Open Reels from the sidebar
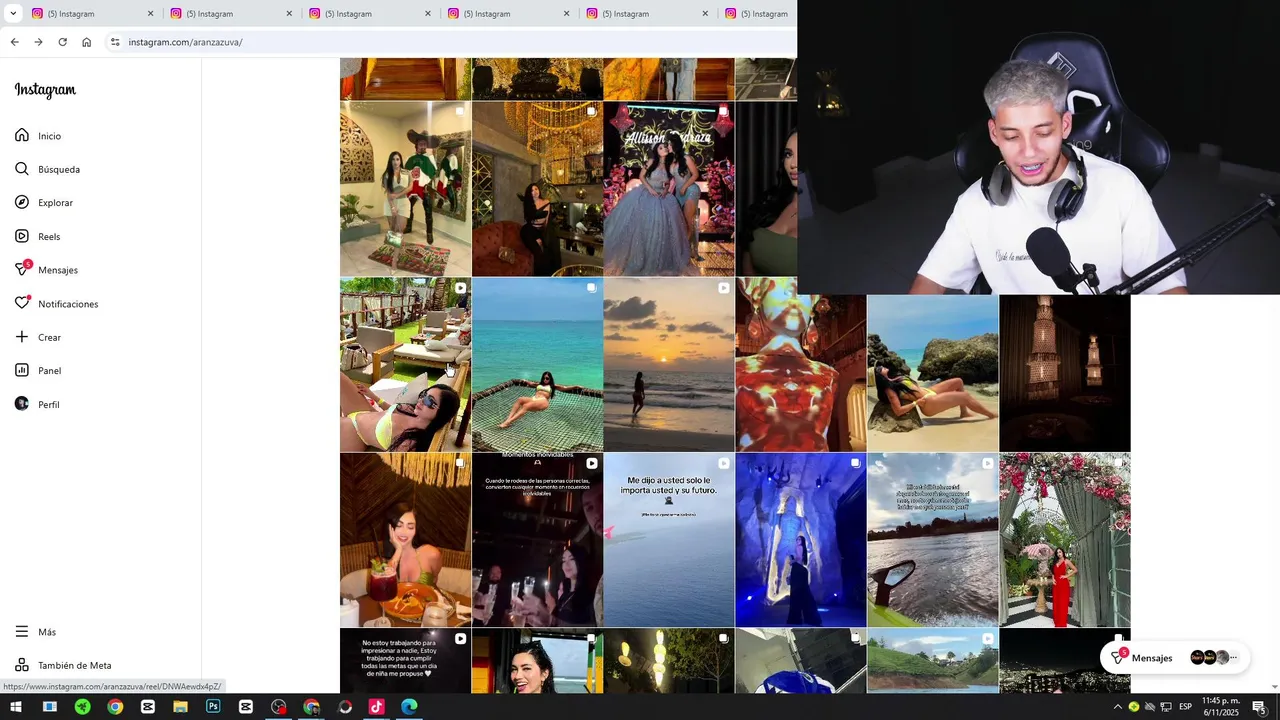 pyautogui.click(x=38, y=237)
